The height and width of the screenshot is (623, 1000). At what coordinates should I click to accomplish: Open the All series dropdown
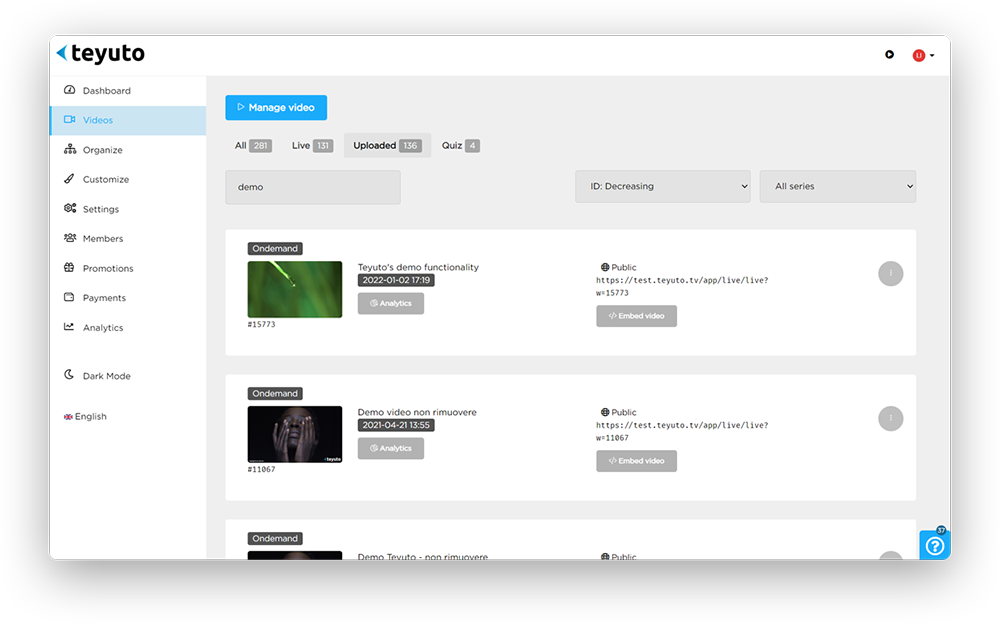click(838, 186)
